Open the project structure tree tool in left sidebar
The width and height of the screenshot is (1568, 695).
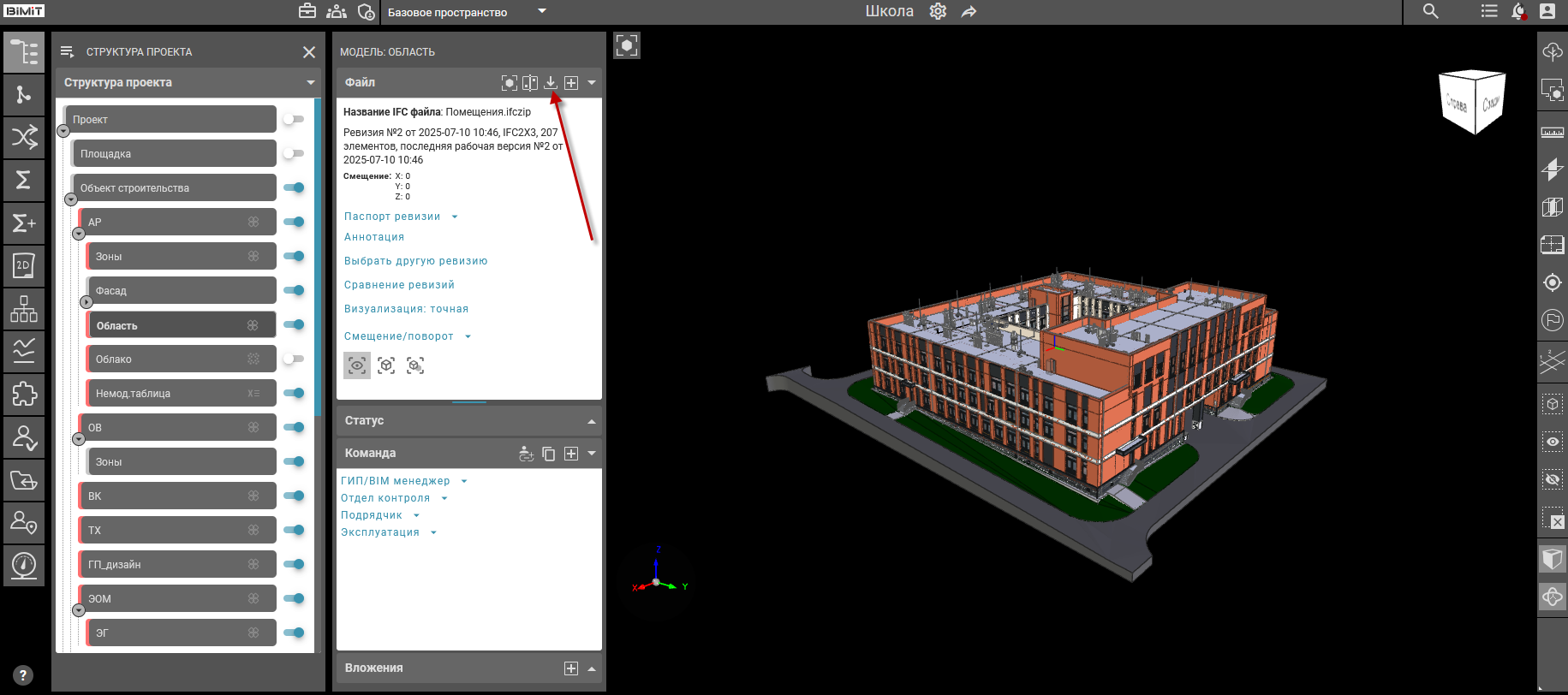pos(24,52)
